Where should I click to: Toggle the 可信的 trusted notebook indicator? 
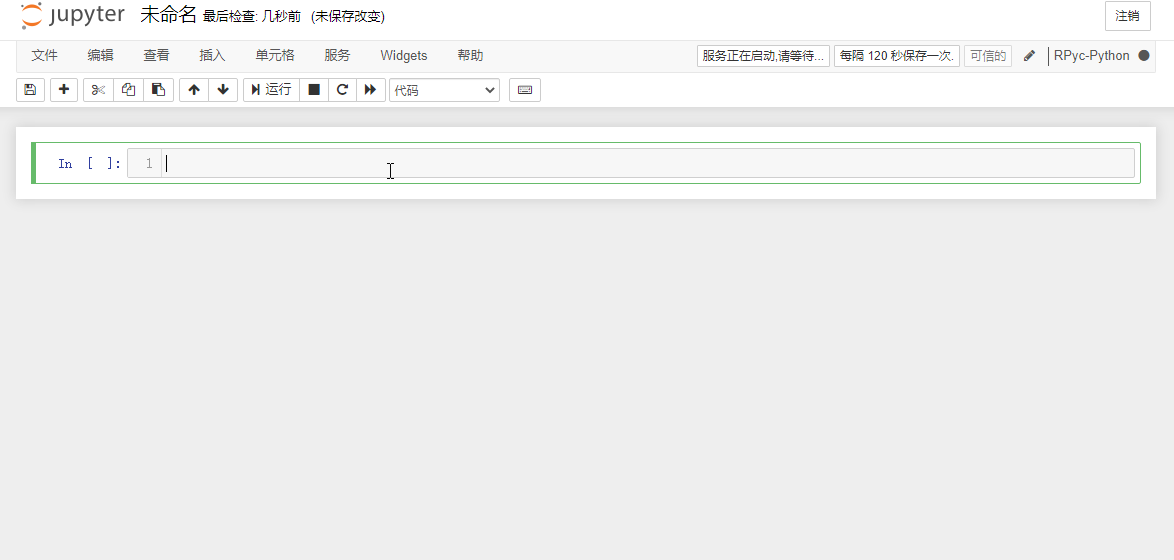click(x=987, y=56)
